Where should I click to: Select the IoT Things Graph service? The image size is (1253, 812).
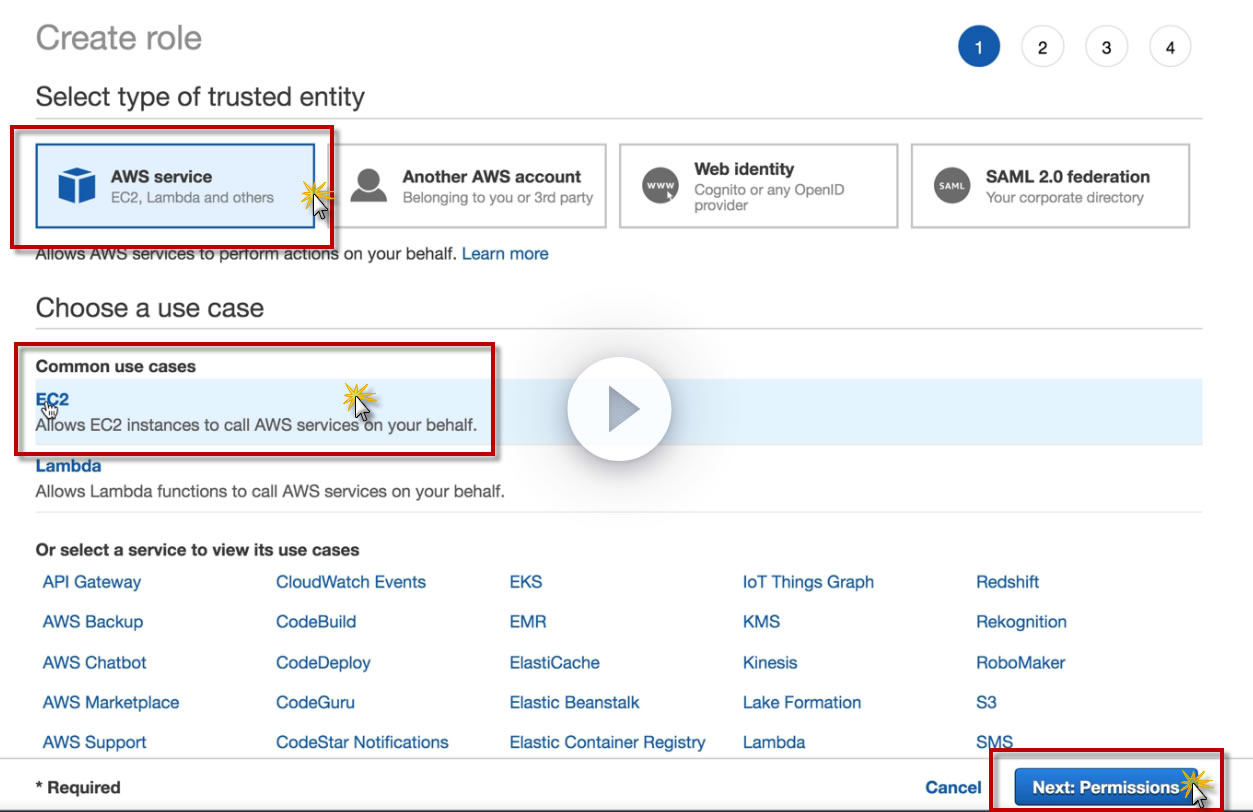tap(808, 582)
